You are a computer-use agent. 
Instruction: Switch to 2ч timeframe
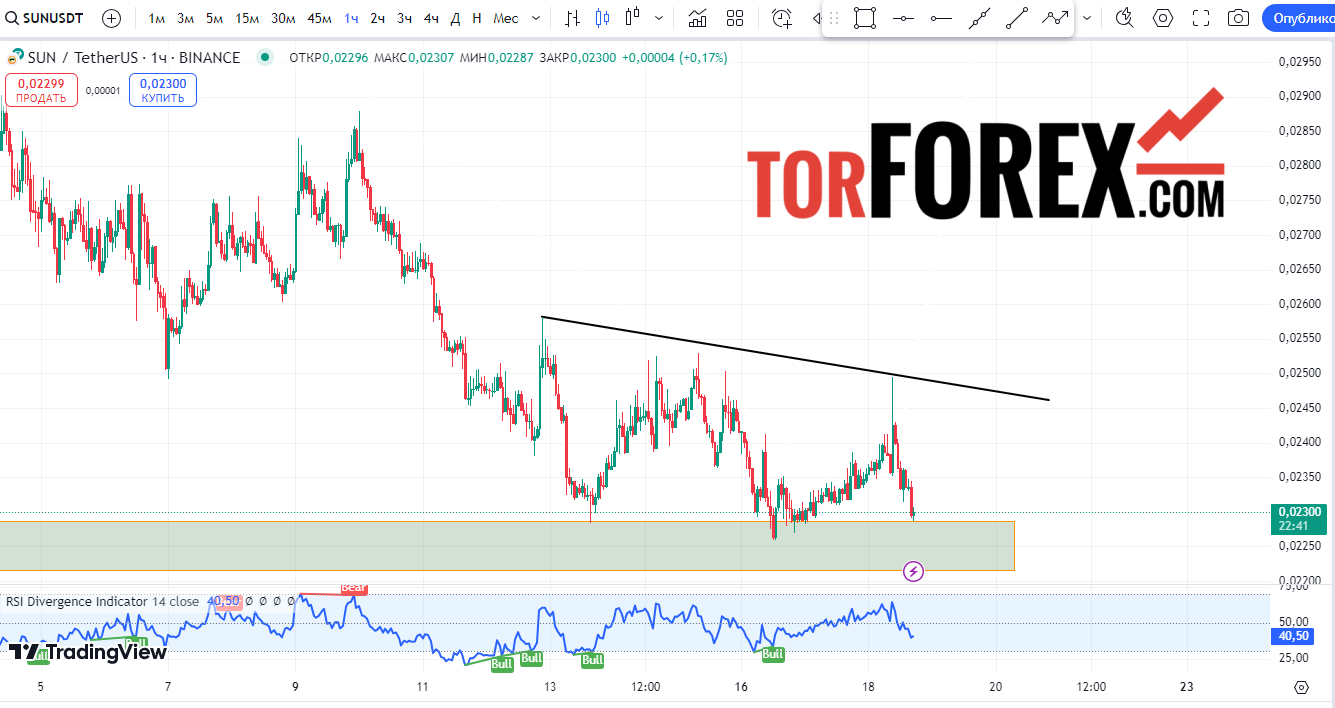point(378,18)
